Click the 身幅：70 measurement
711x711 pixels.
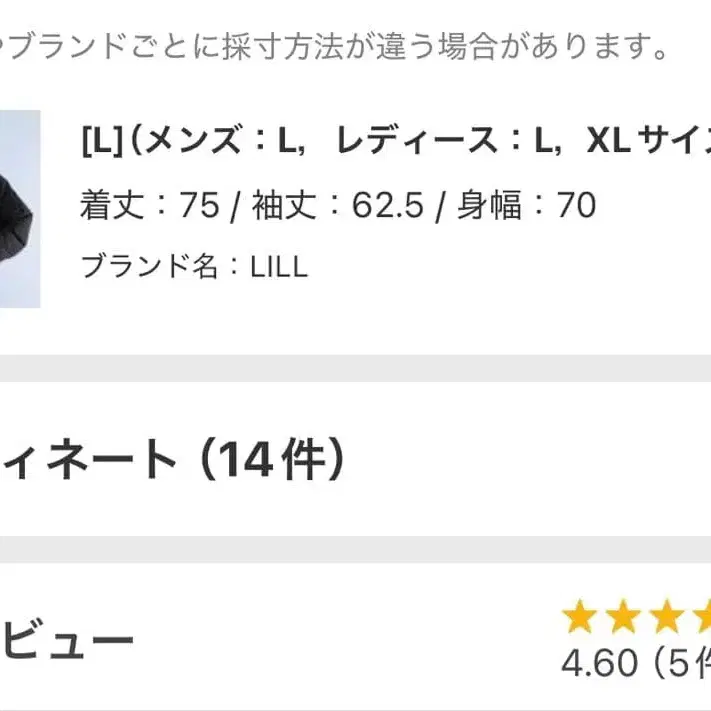coord(526,205)
